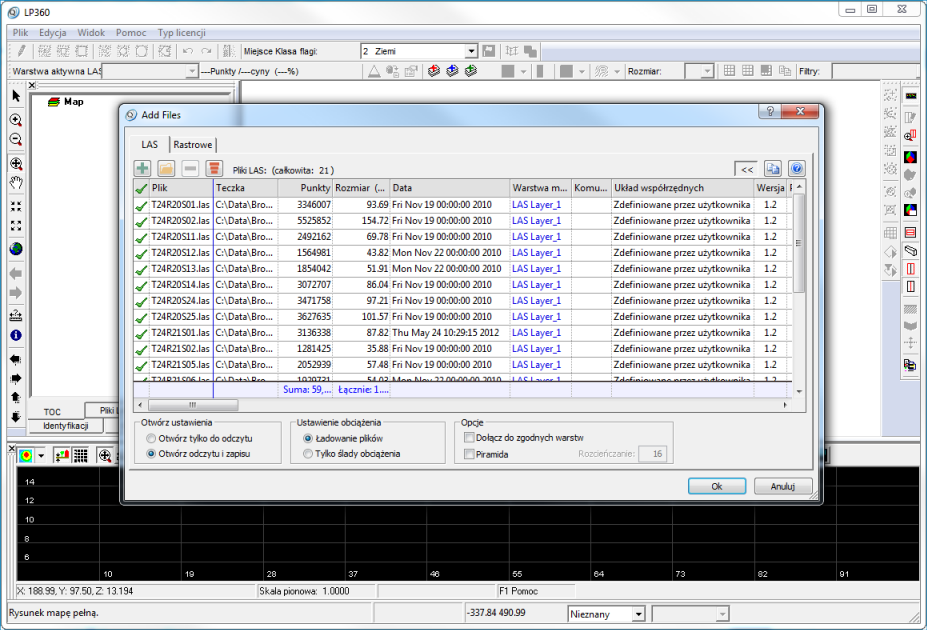Open the Pomoc menu
Viewport: 927px width, 630px height.
[131, 33]
